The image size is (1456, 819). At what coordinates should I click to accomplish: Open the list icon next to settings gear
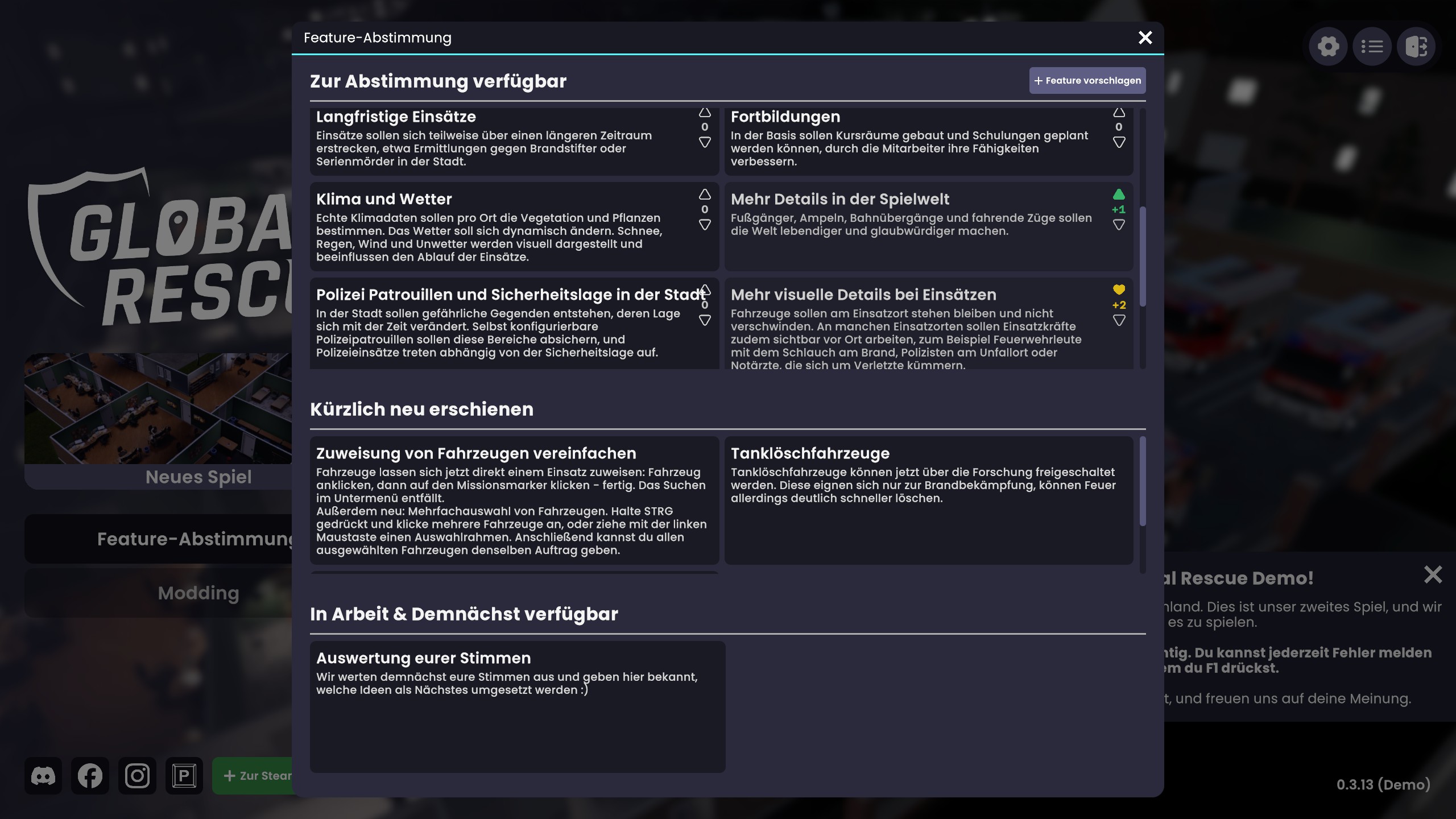(1372, 46)
